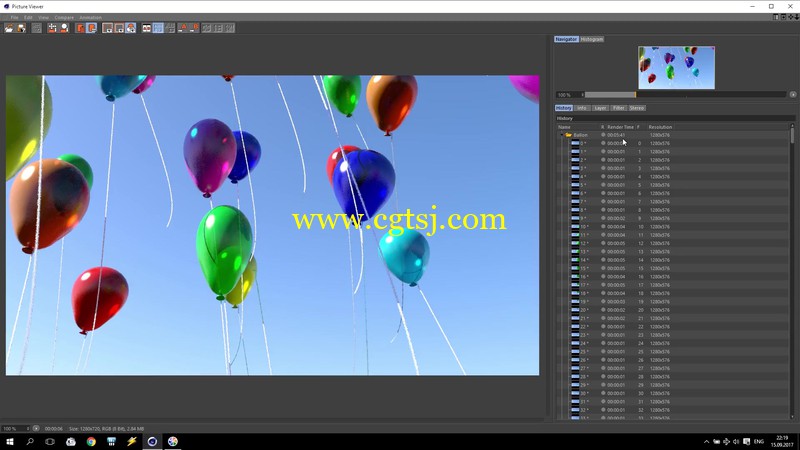Select frame 25 in History list
Viewport: 800px width, 450px height.
pyautogui.click(x=672, y=352)
